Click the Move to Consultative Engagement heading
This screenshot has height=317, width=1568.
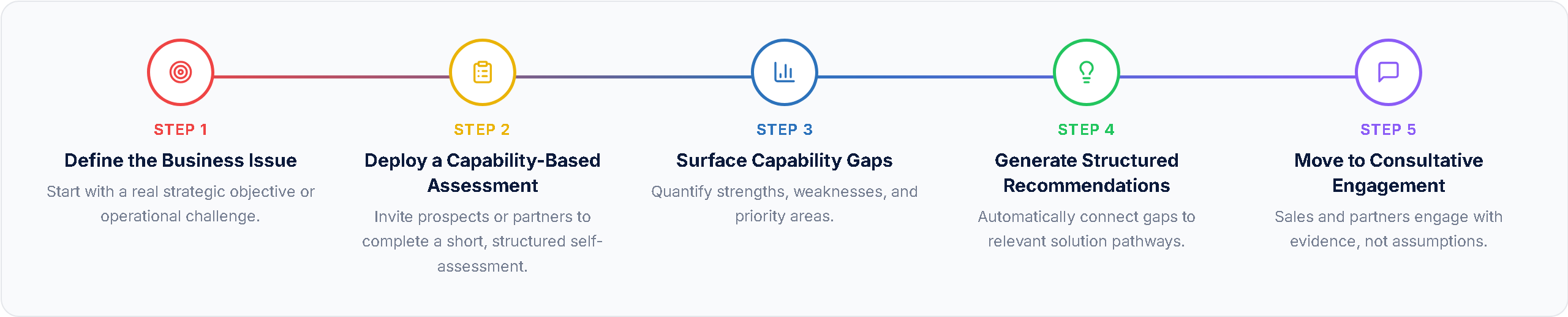(1389, 173)
